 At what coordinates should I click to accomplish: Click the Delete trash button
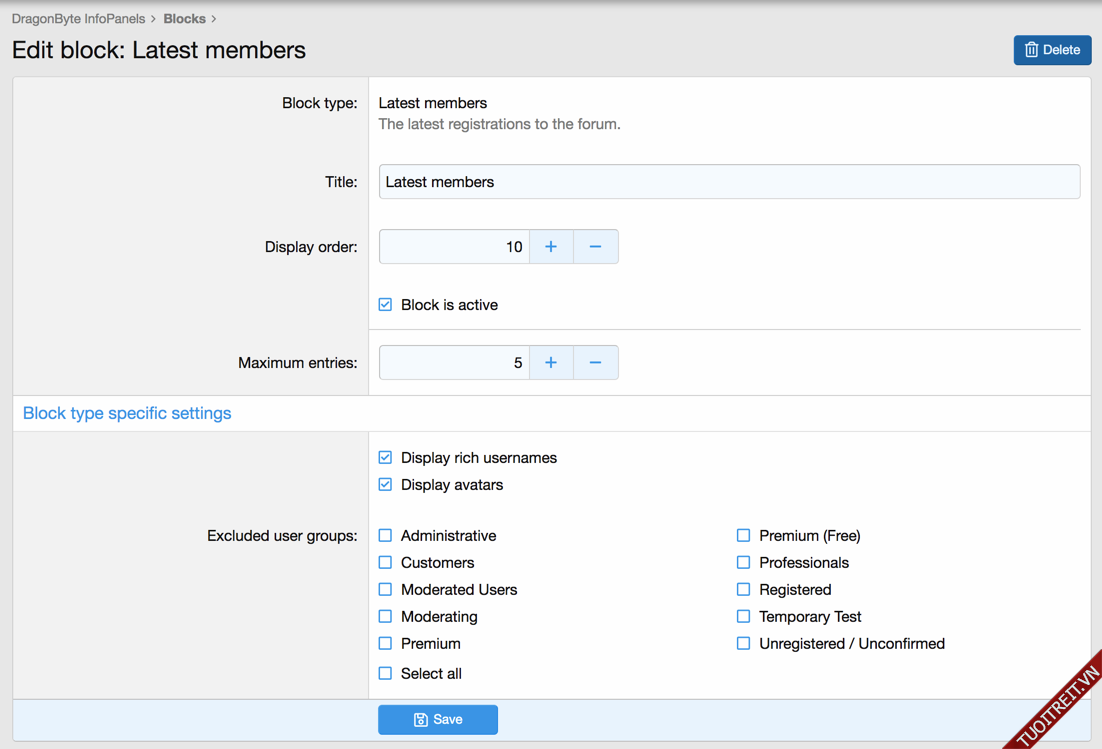[1052, 50]
